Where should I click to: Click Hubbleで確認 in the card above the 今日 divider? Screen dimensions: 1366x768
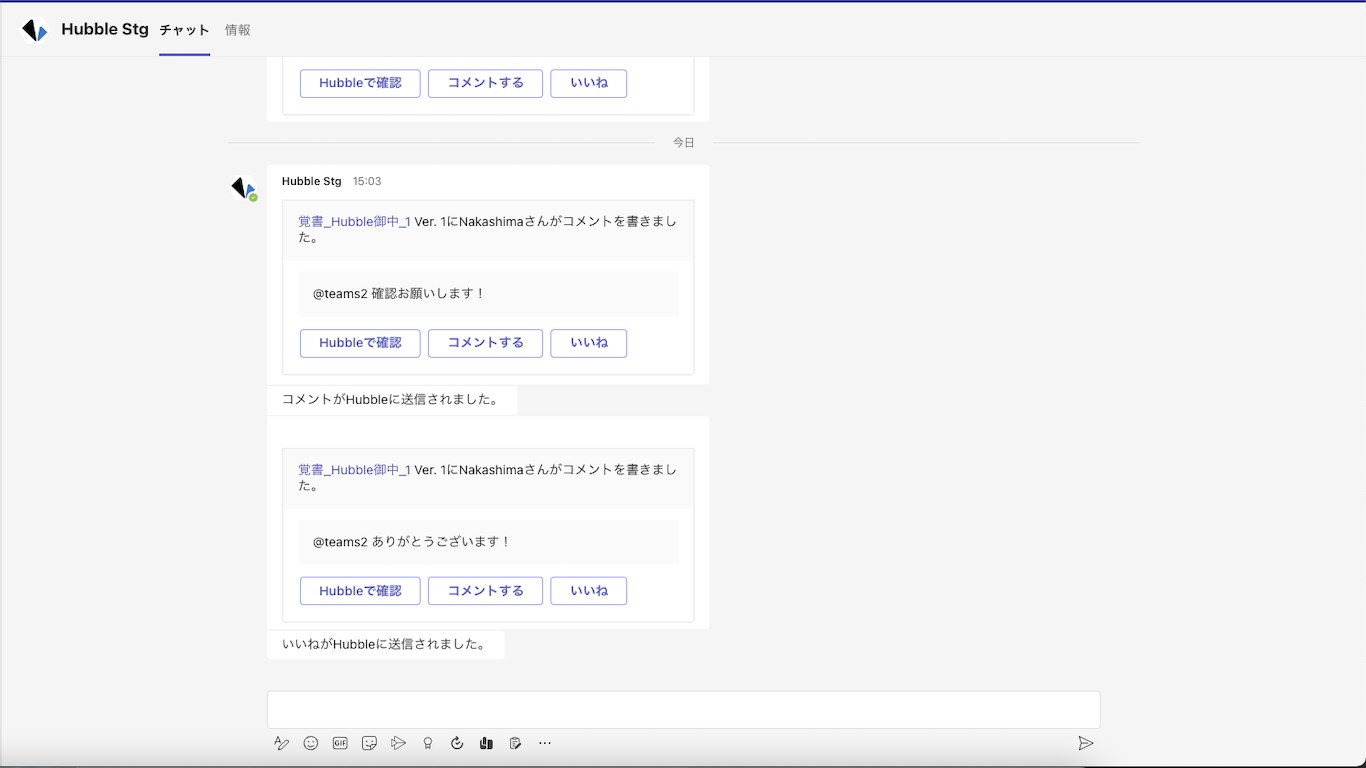point(360,83)
